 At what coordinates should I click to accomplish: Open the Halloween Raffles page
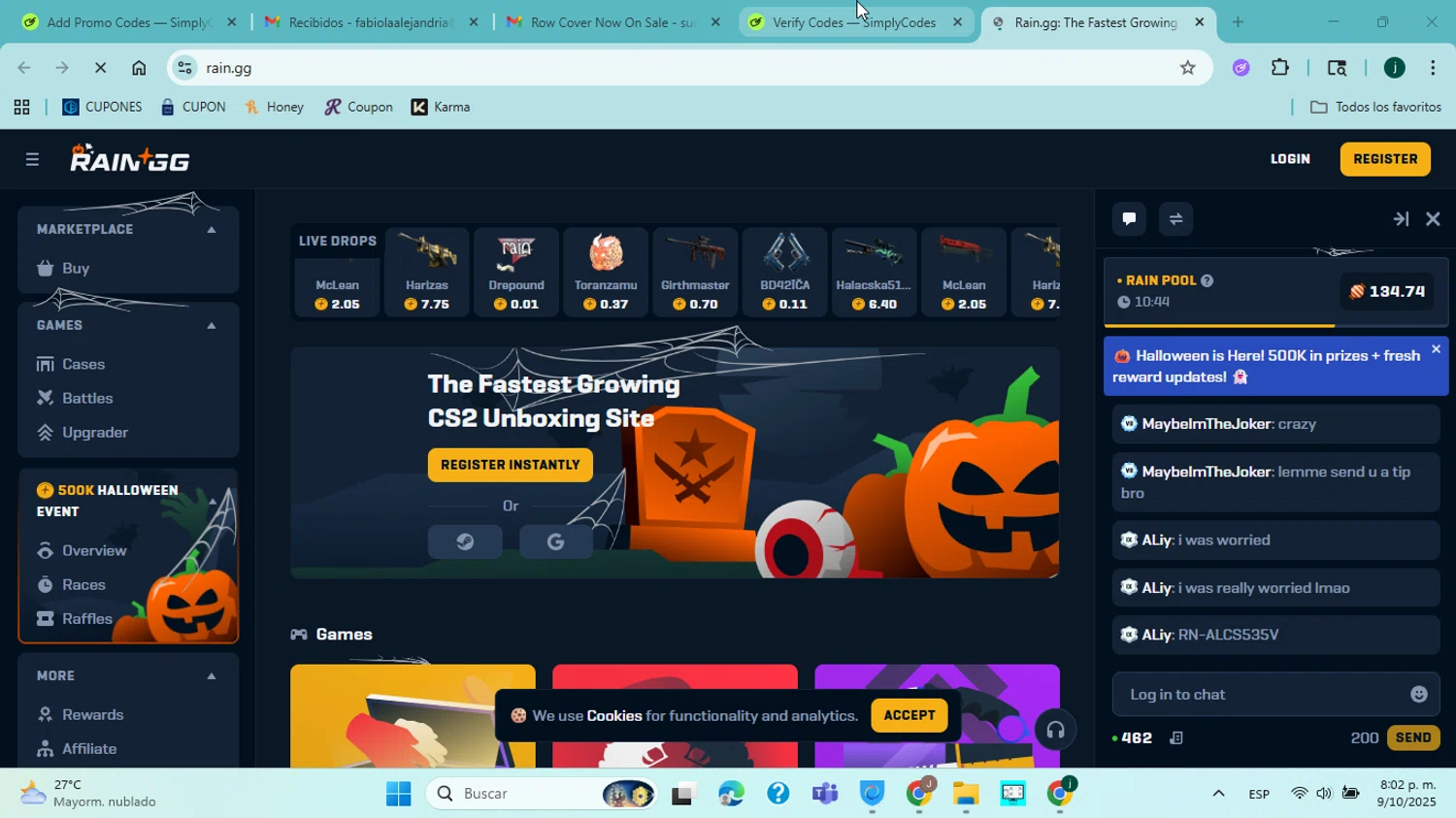[x=75, y=619]
